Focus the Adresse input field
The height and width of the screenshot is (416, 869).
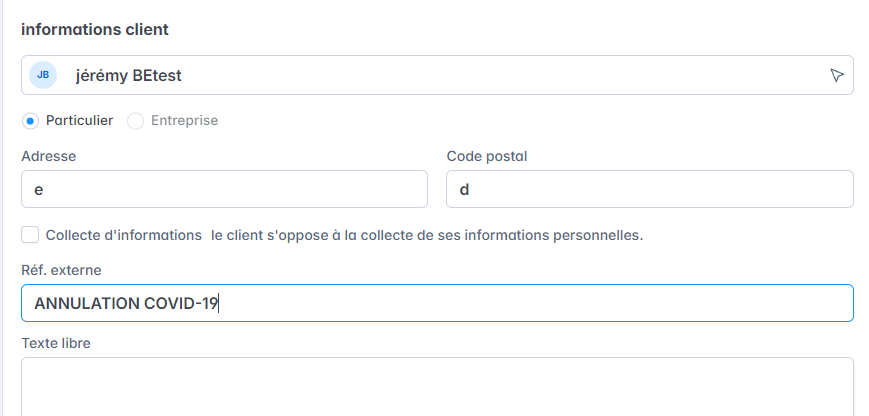tap(224, 189)
